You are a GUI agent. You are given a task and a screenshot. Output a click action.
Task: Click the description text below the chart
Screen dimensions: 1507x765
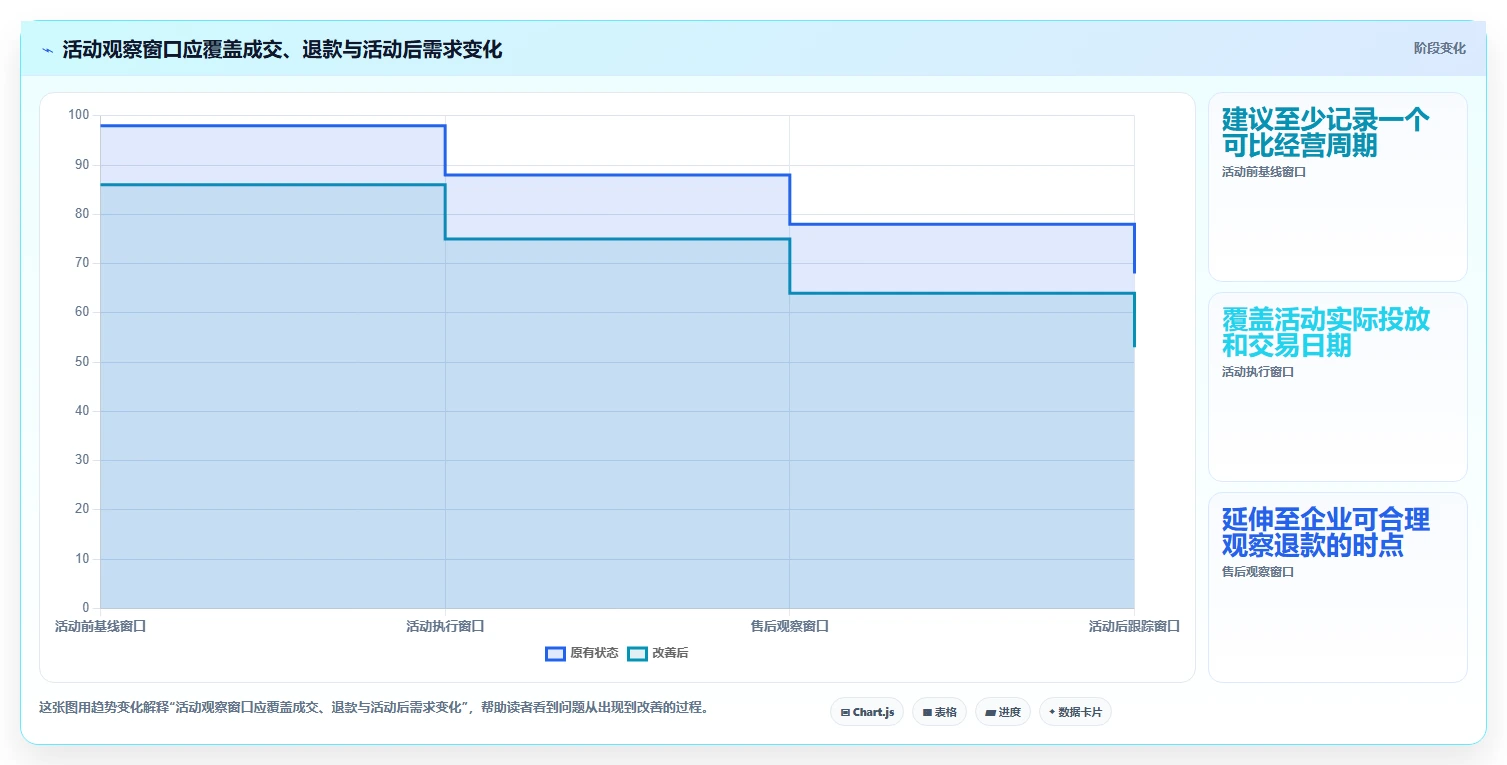pyautogui.click(x=374, y=708)
